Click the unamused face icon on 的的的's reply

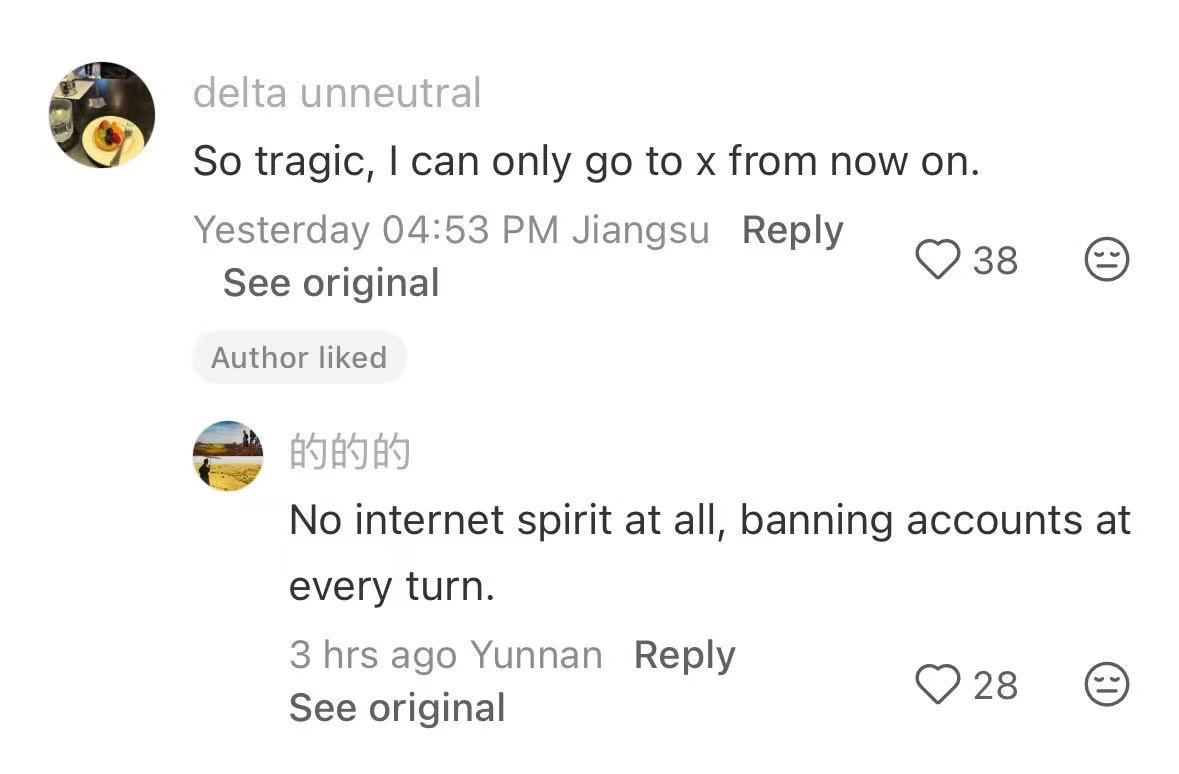1106,685
